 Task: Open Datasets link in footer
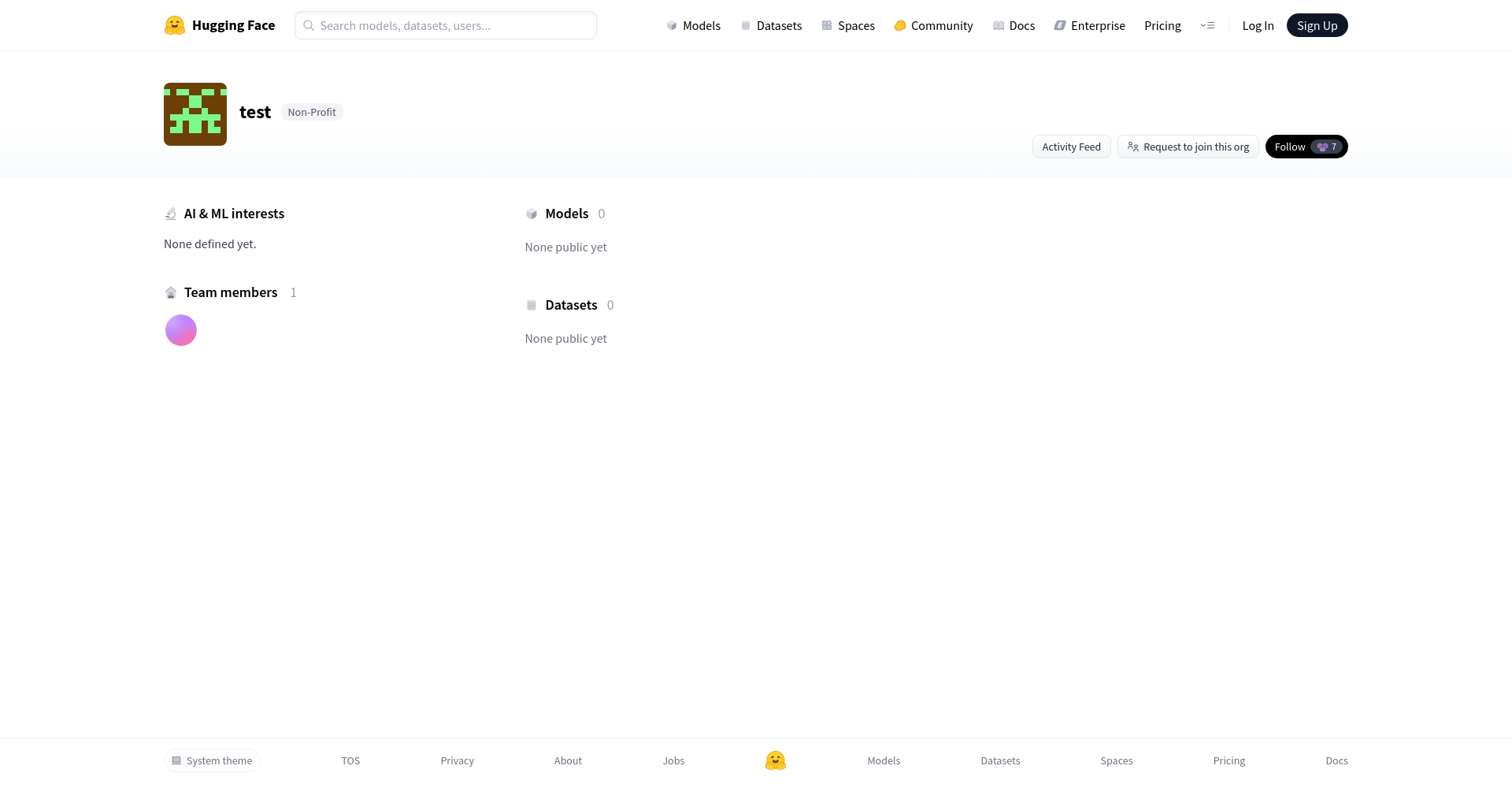click(1000, 760)
